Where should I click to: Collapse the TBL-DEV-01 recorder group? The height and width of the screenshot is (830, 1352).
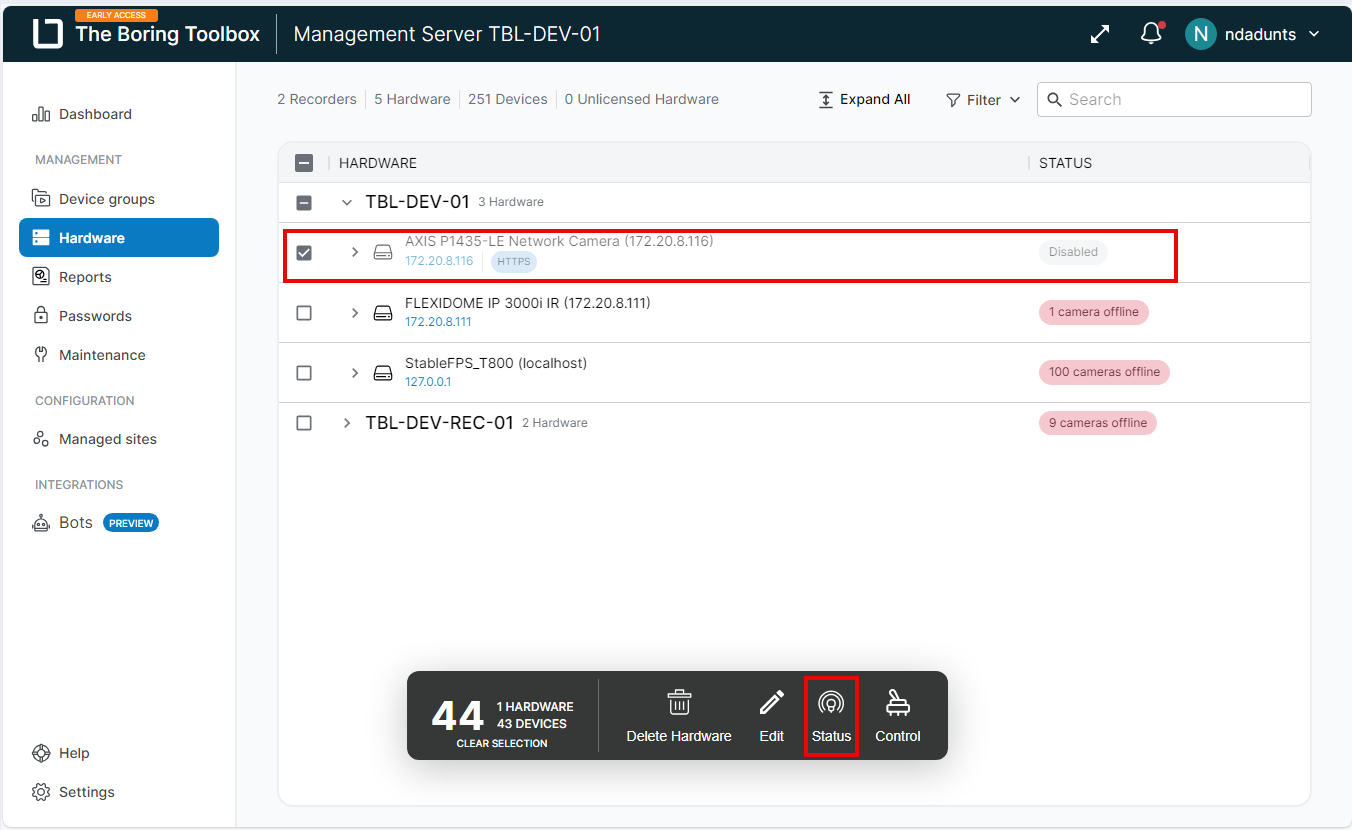pyautogui.click(x=347, y=202)
